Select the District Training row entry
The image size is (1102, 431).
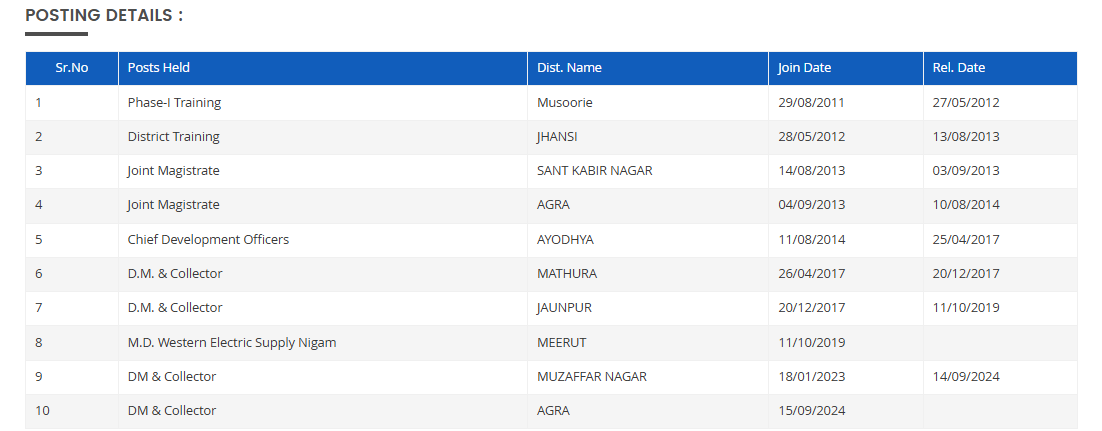pos(173,137)
